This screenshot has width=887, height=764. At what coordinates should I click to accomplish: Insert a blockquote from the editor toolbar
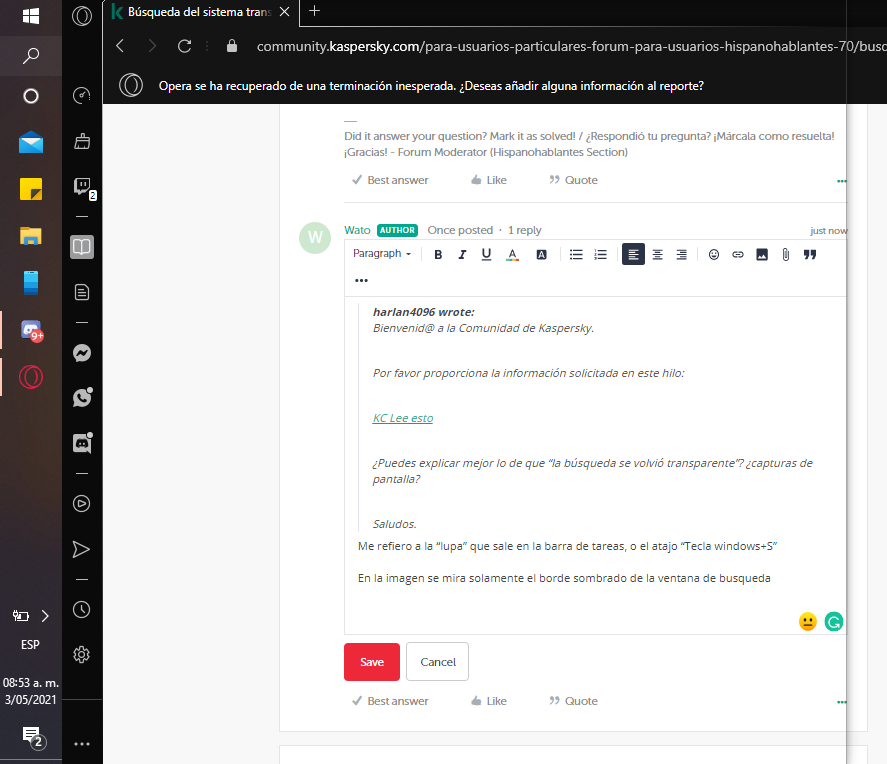[810, 254]
